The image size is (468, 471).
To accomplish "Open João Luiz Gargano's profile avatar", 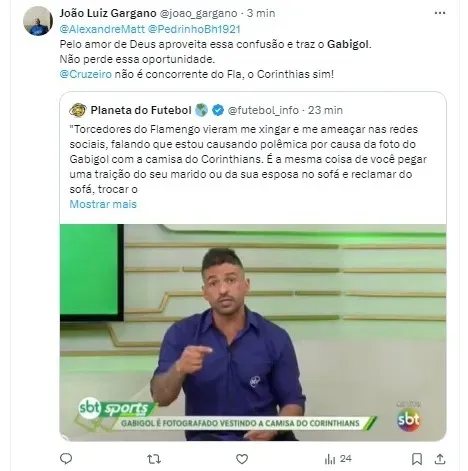I will 38,21.
